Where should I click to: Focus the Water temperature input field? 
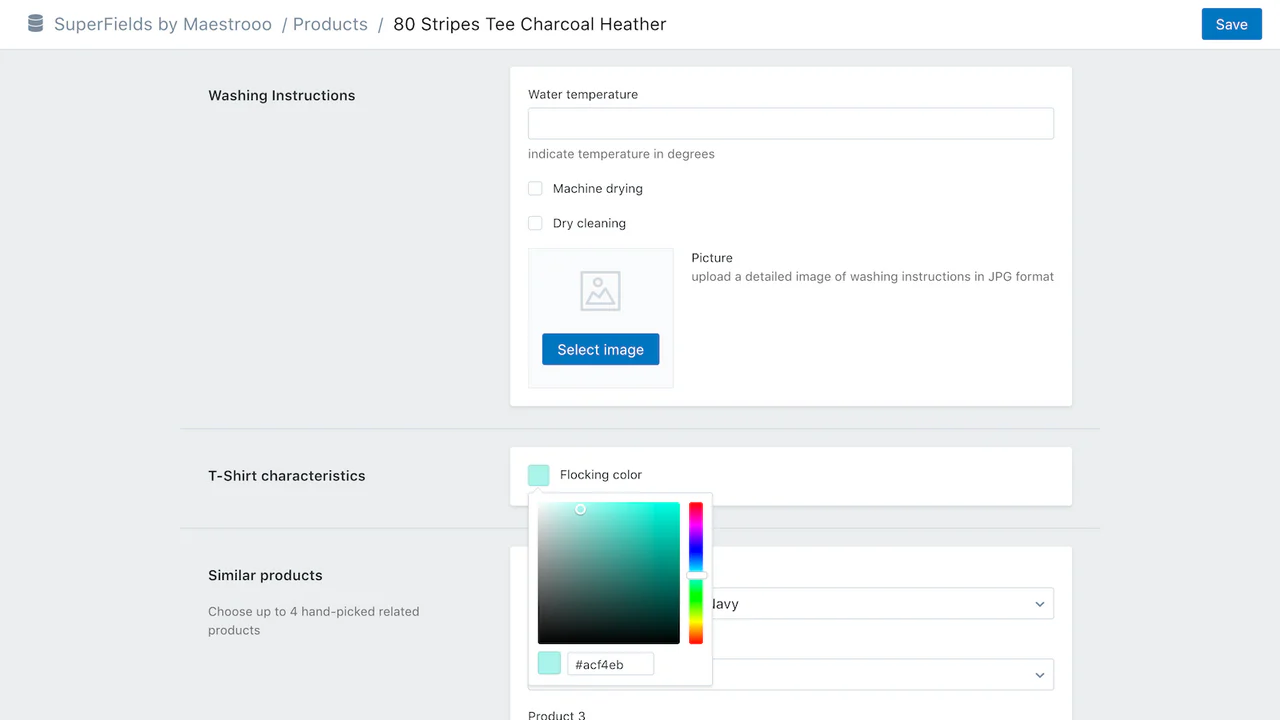click(x=790, y=123)
